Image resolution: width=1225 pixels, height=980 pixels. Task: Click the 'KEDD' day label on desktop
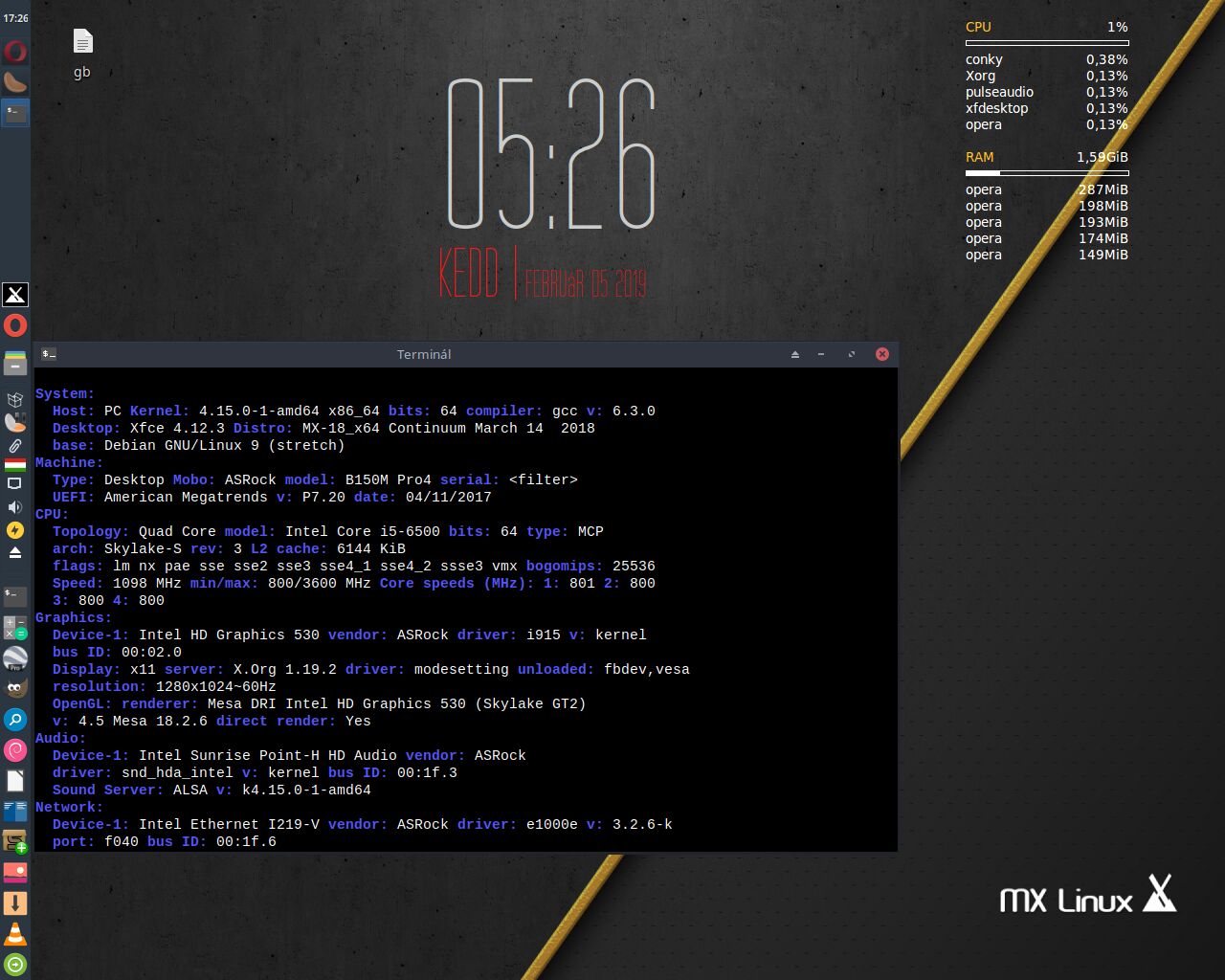[469, 273]
